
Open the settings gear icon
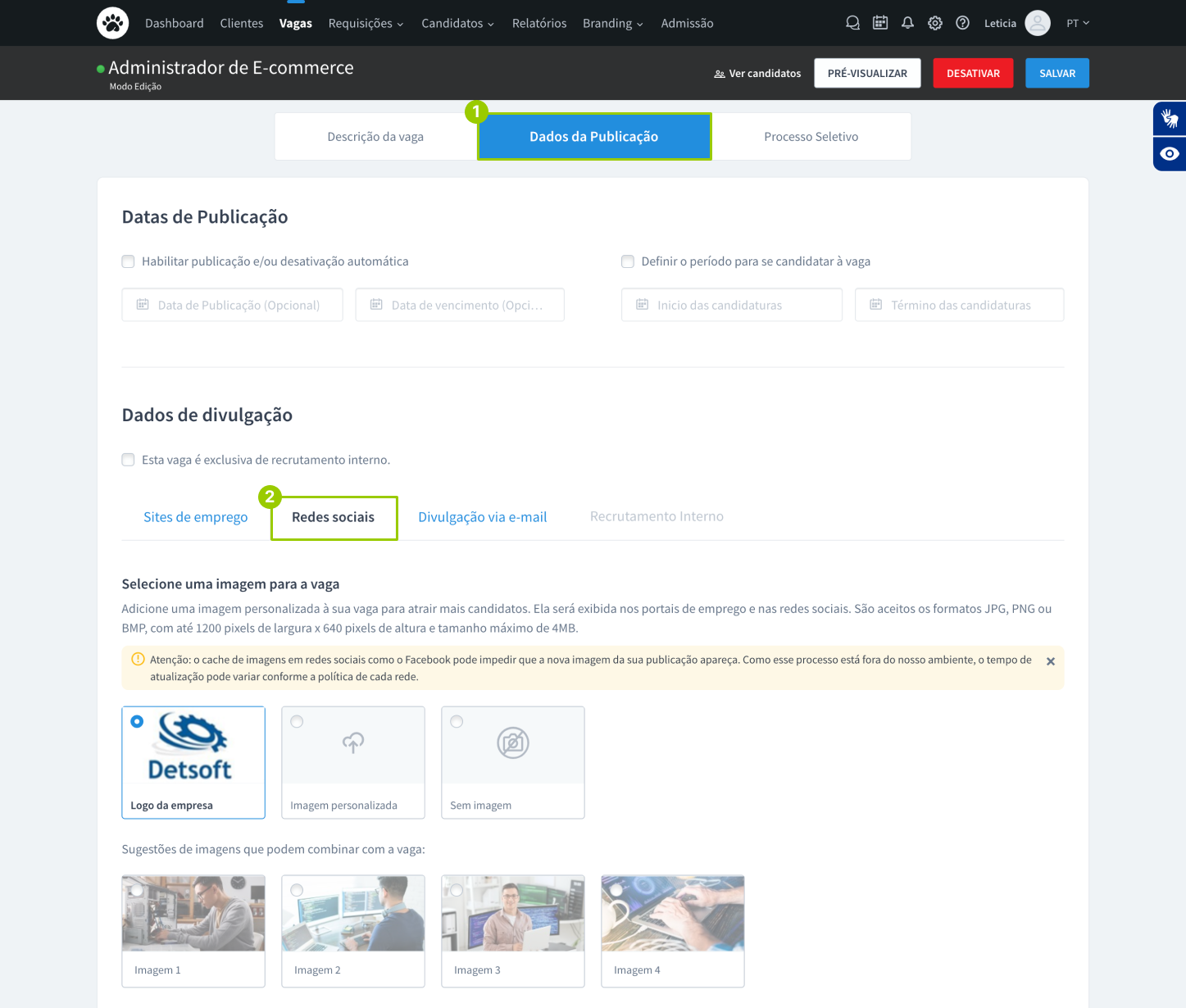[935, 23]
